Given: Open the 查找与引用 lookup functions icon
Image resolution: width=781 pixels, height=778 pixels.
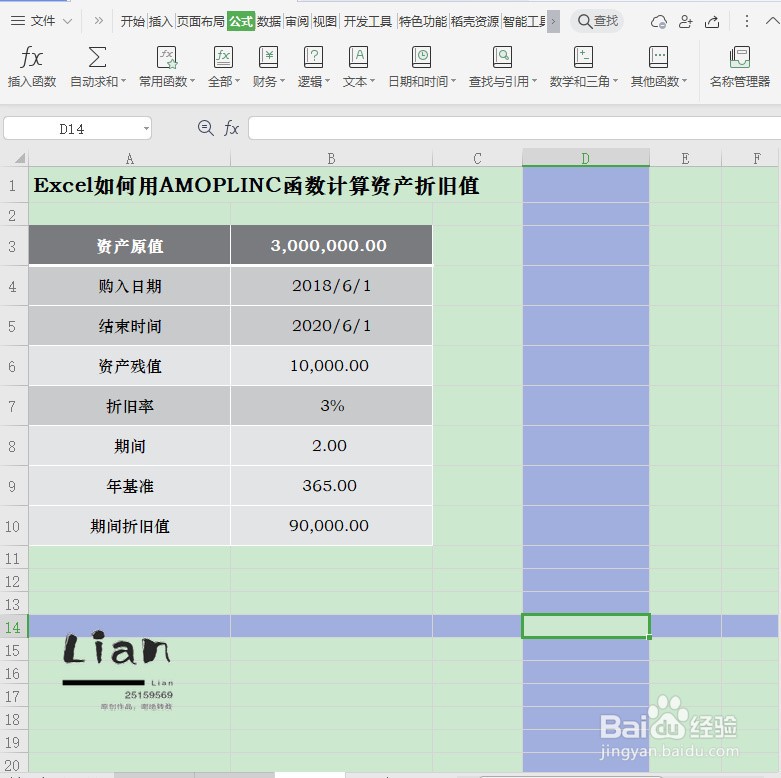Looking at the screenshot, I should 502,57.
